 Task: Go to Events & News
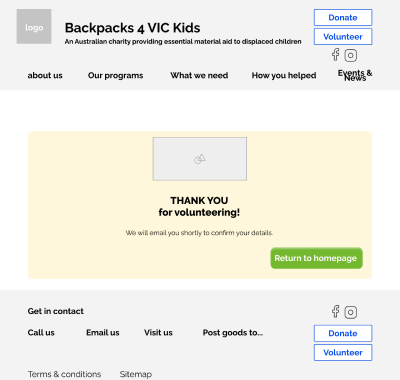[355, 75]
